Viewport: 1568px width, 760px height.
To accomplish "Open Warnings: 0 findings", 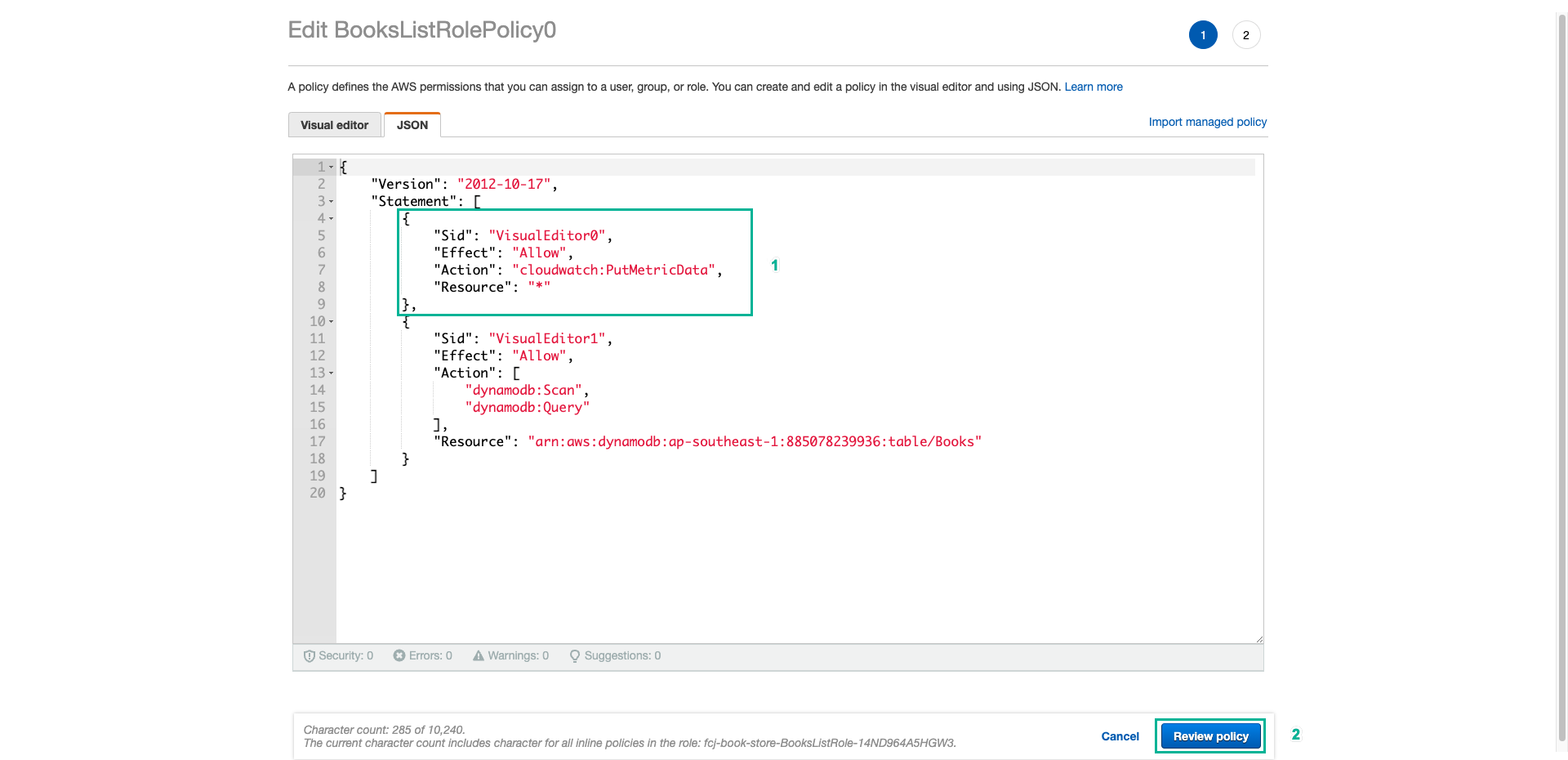I will coord(511,655).
